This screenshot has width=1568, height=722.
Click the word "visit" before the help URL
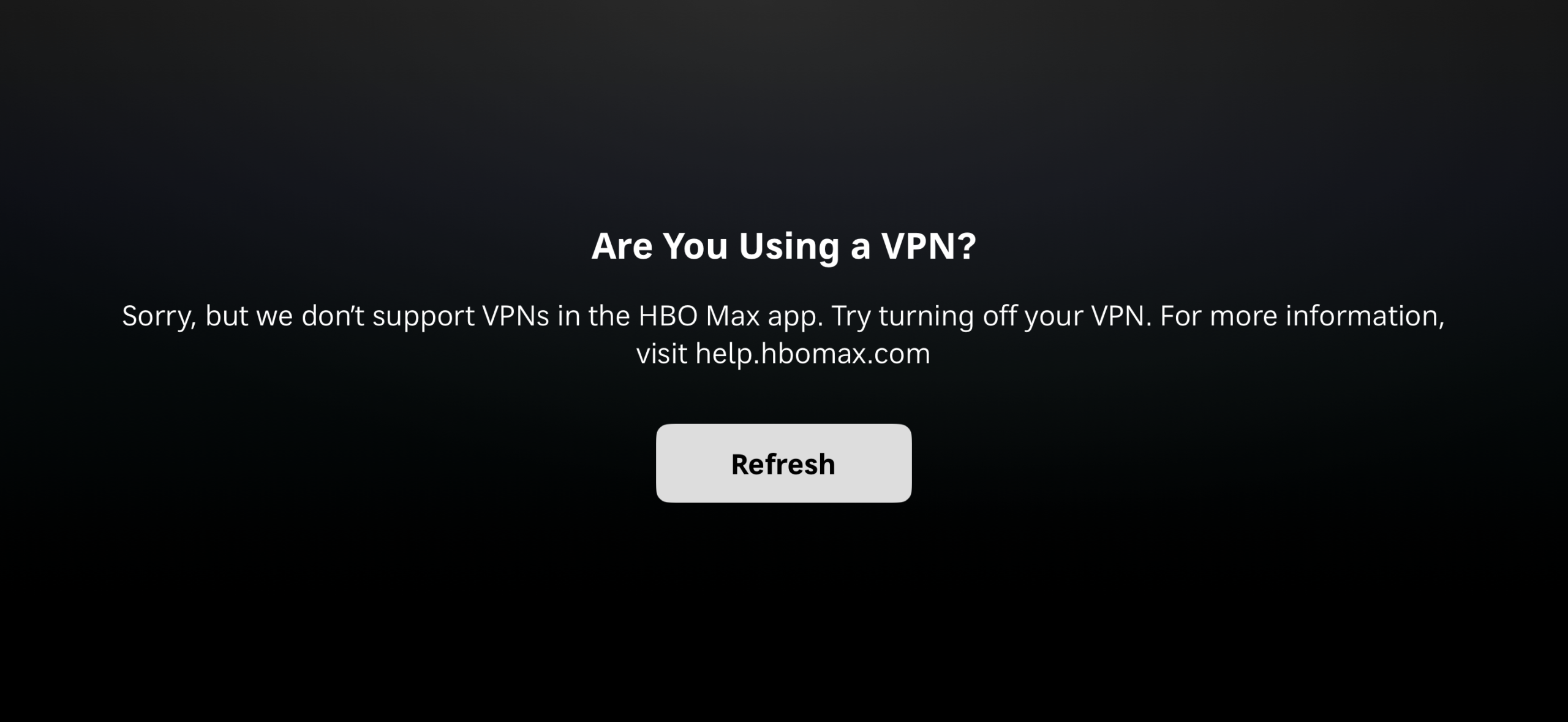click(x=661, y=354)
